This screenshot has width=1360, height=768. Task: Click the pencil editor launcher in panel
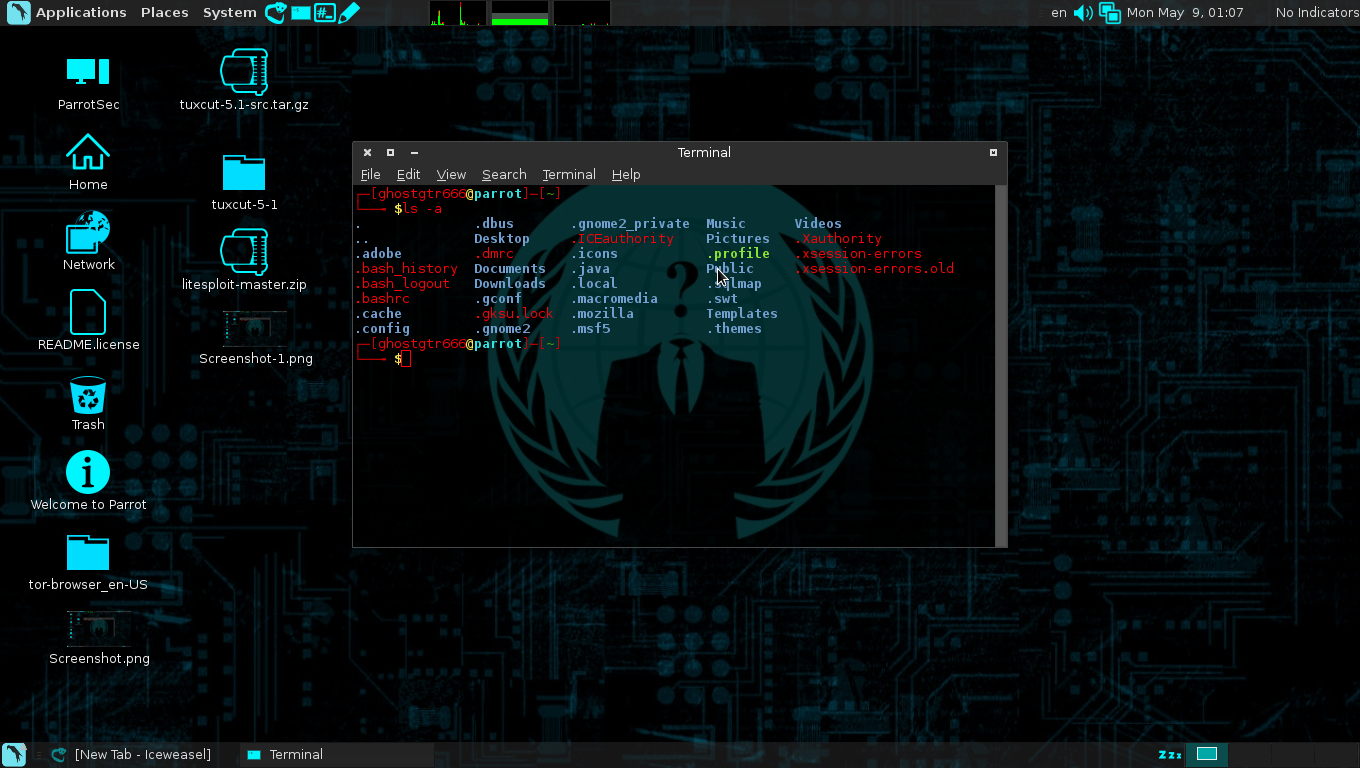click(348, 13)
